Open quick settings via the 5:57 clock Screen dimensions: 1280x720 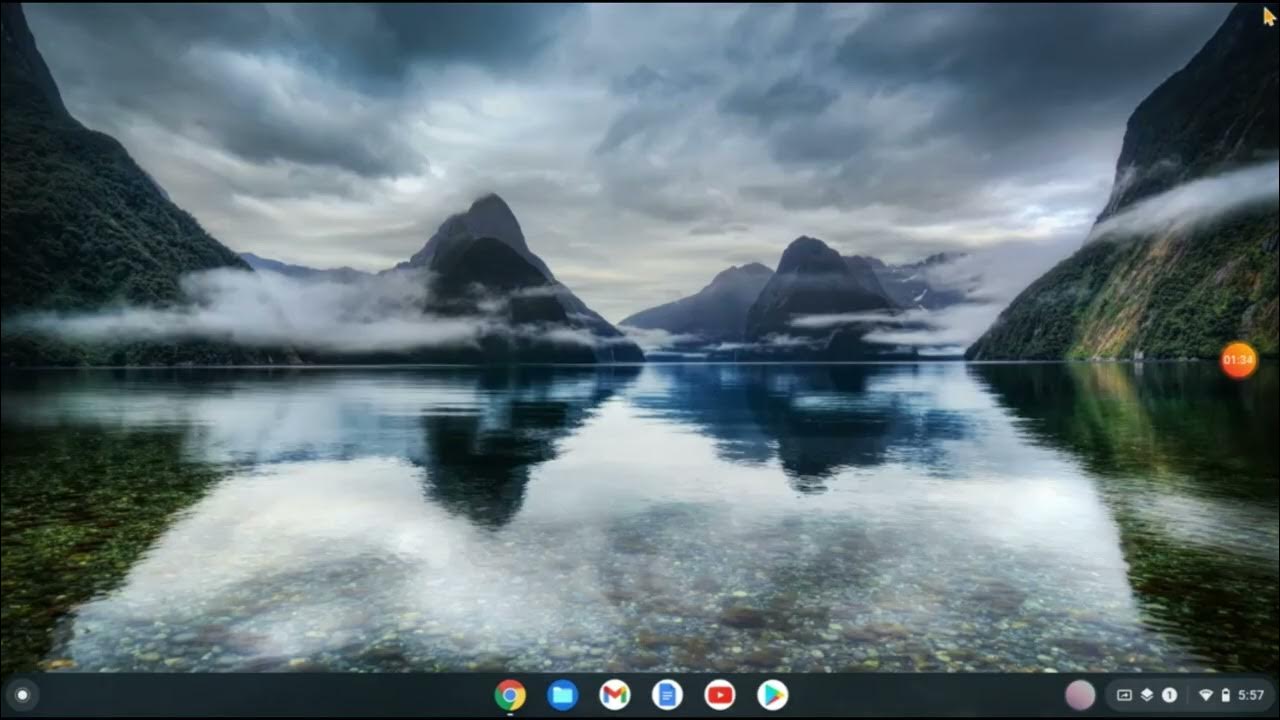tap(1251, 695)
